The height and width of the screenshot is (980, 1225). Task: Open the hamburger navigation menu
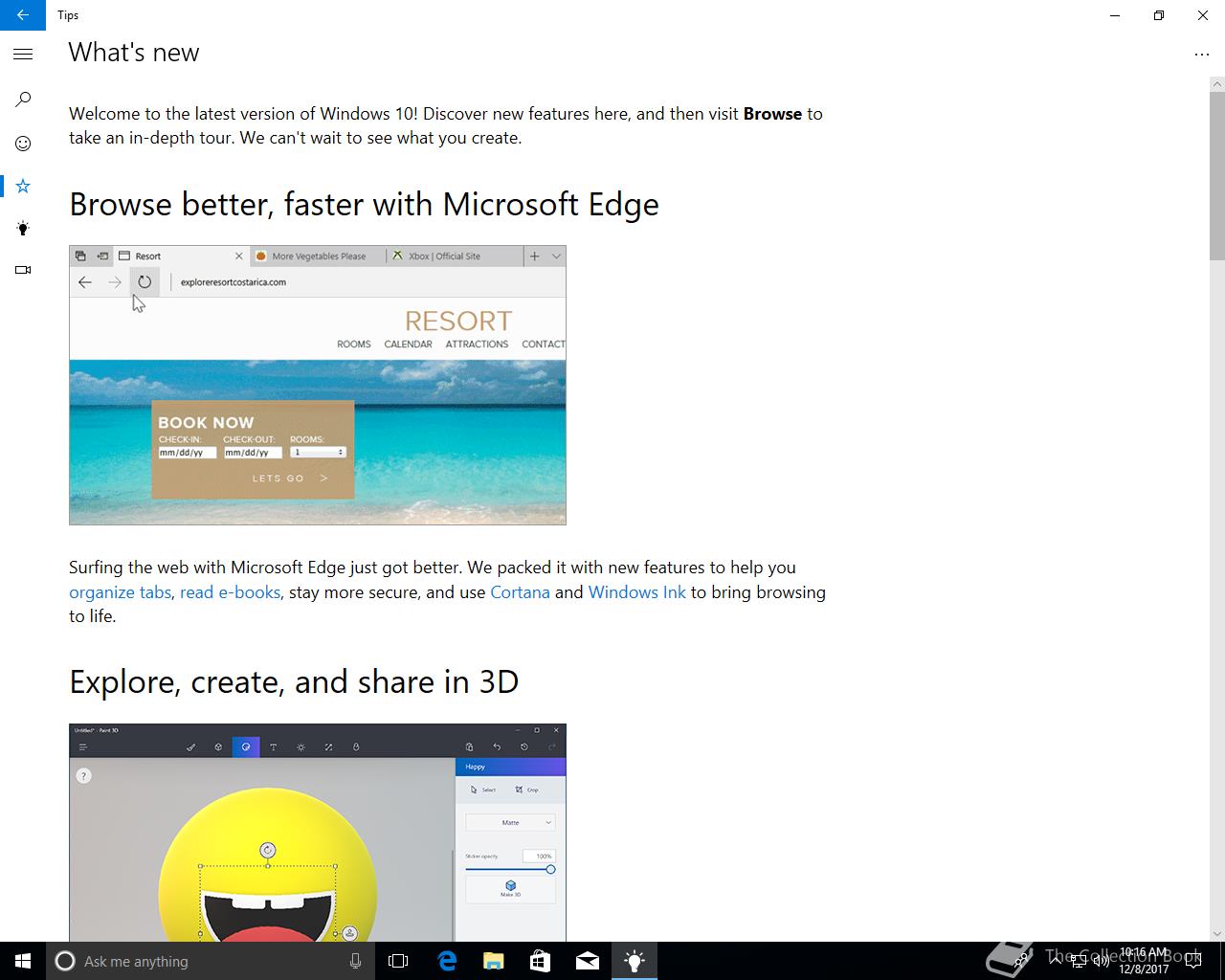tap(23, 55)
